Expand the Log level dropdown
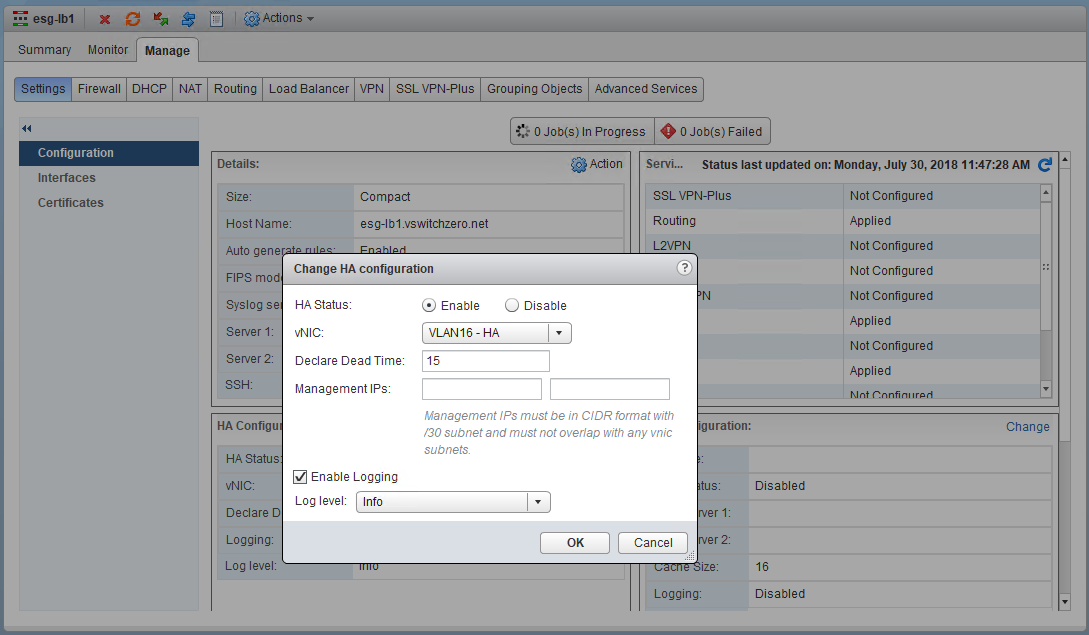This screenshot has width=1089, height=635. [x=453, y=502]
